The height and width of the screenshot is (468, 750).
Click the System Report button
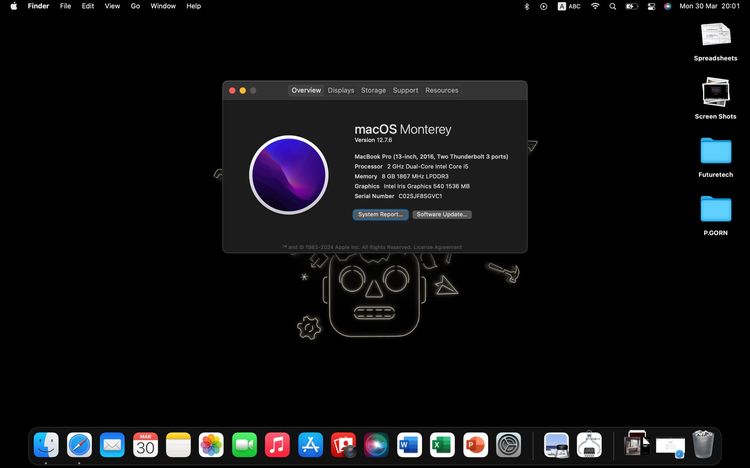point(381,214)
